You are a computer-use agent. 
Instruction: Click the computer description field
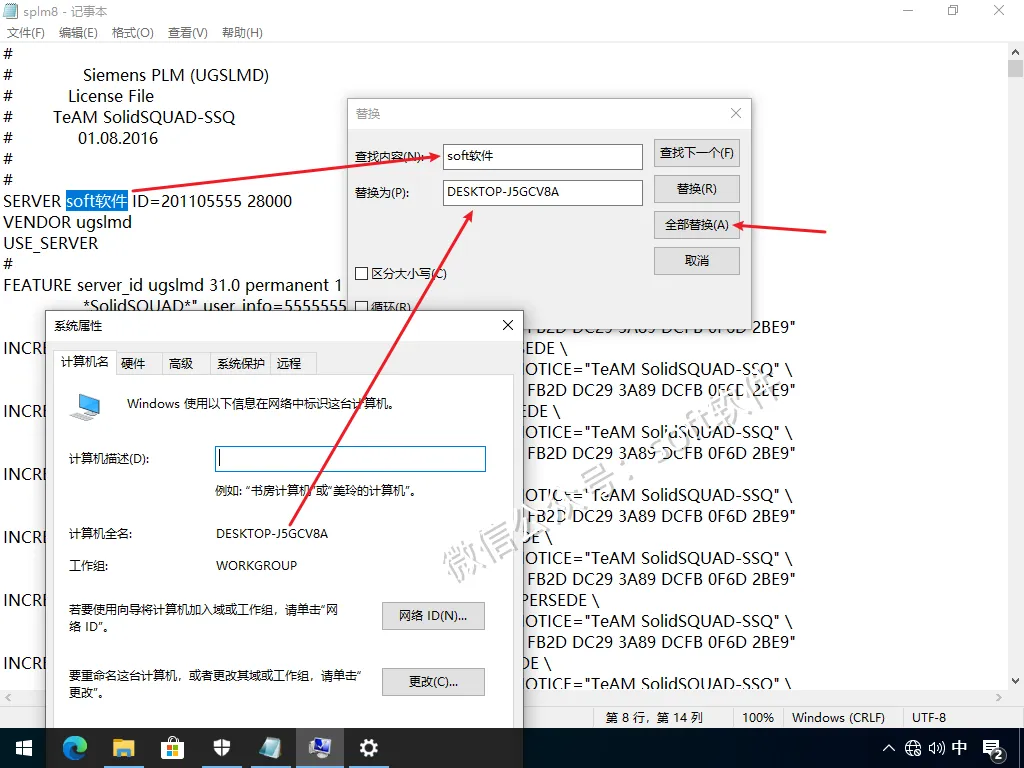pyautogui.click(x=350, y=458)
